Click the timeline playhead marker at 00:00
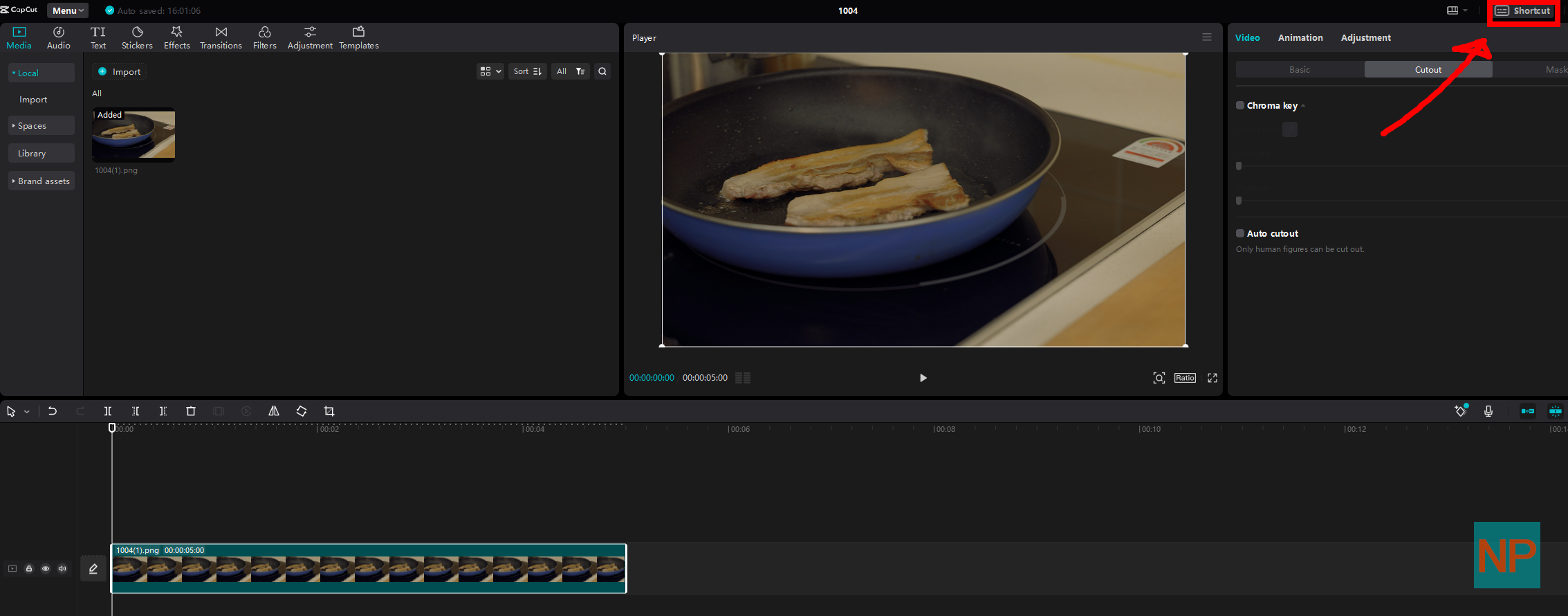 tap(112, 428)
